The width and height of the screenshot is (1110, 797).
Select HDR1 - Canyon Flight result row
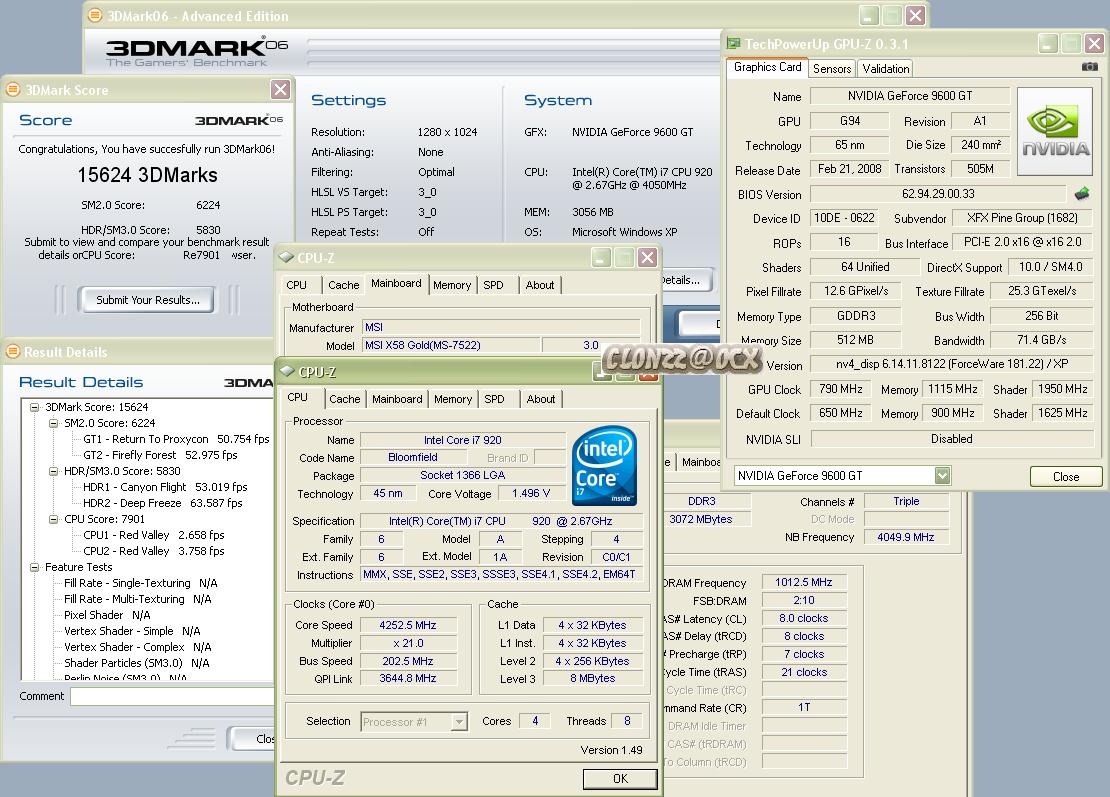tap(165, 488)
